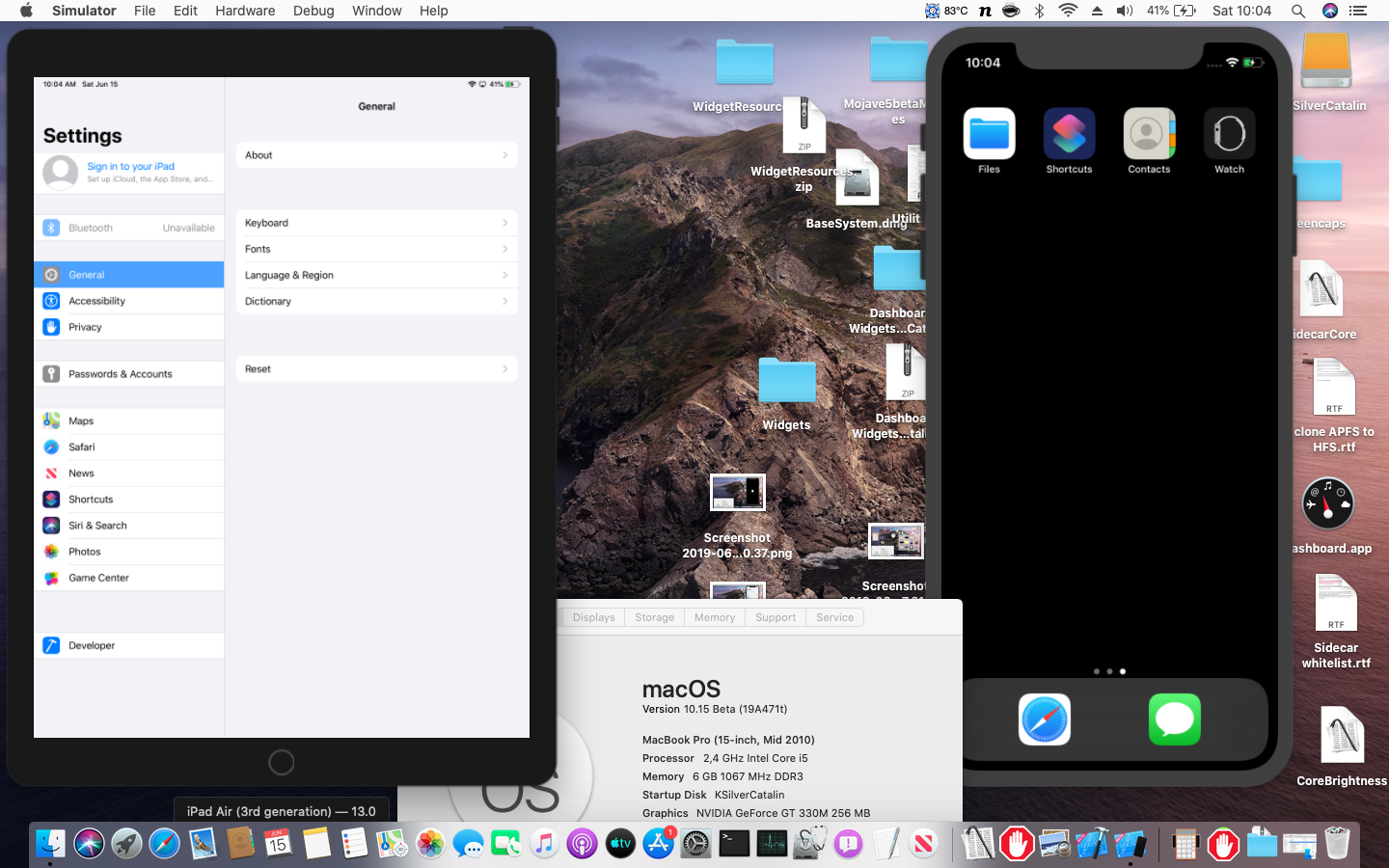The image size is (1389, 868).
Task: Open Trash in the Dock
Action: (1337, 844)
